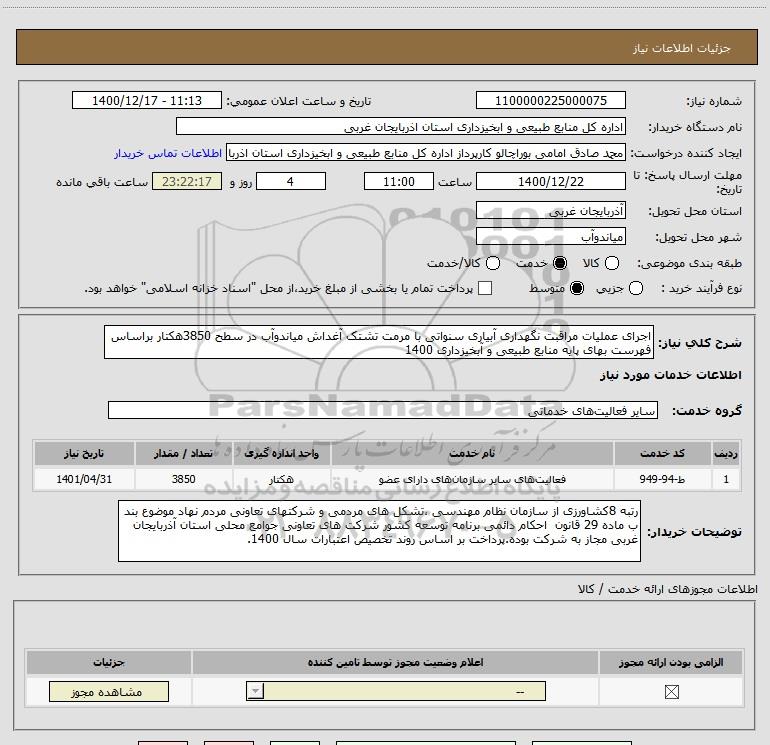Click the remaining time field 23:22:17
Screen dimensions: 770x745
tap(187, 182)
